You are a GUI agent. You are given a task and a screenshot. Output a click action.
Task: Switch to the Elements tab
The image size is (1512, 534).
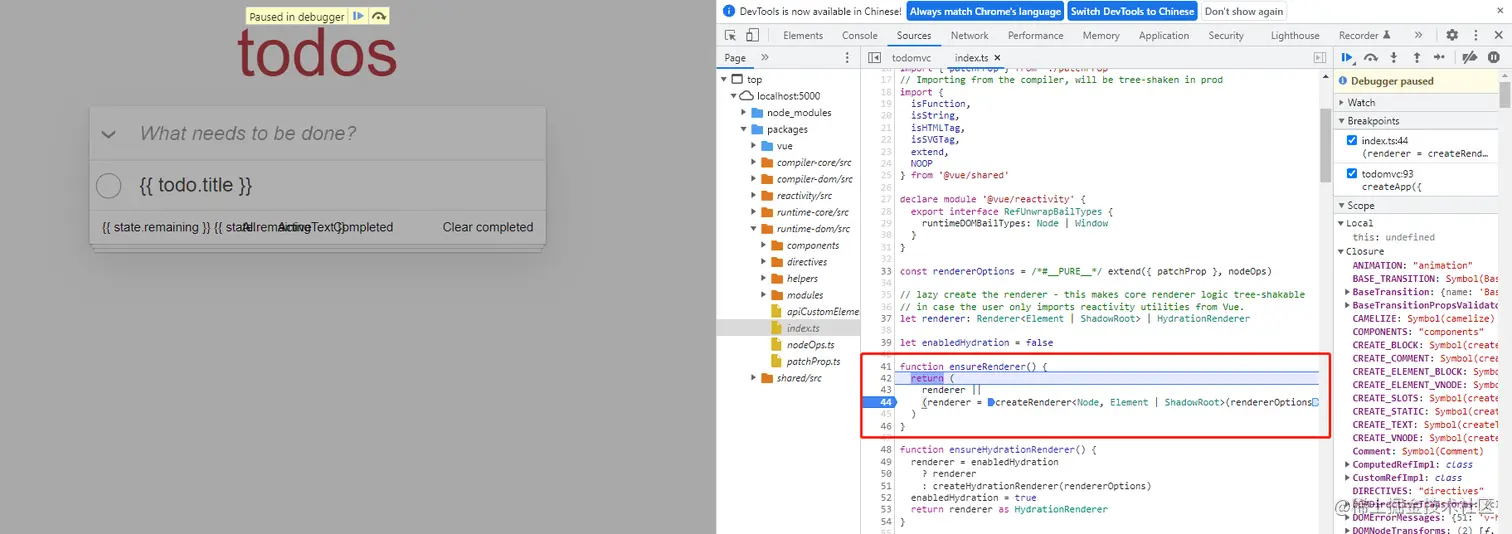(803, 35)
